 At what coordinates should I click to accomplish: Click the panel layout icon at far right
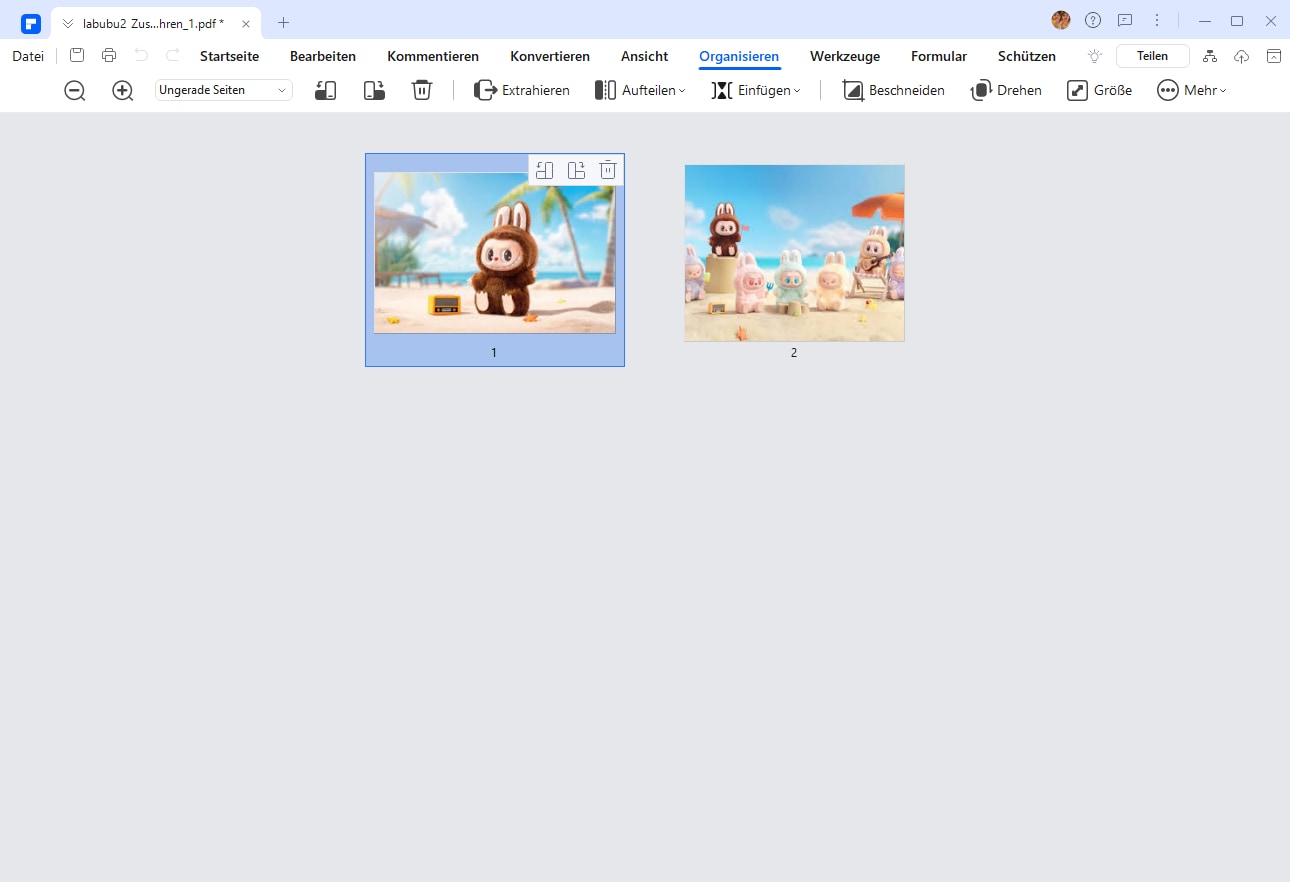(1274, 56)
